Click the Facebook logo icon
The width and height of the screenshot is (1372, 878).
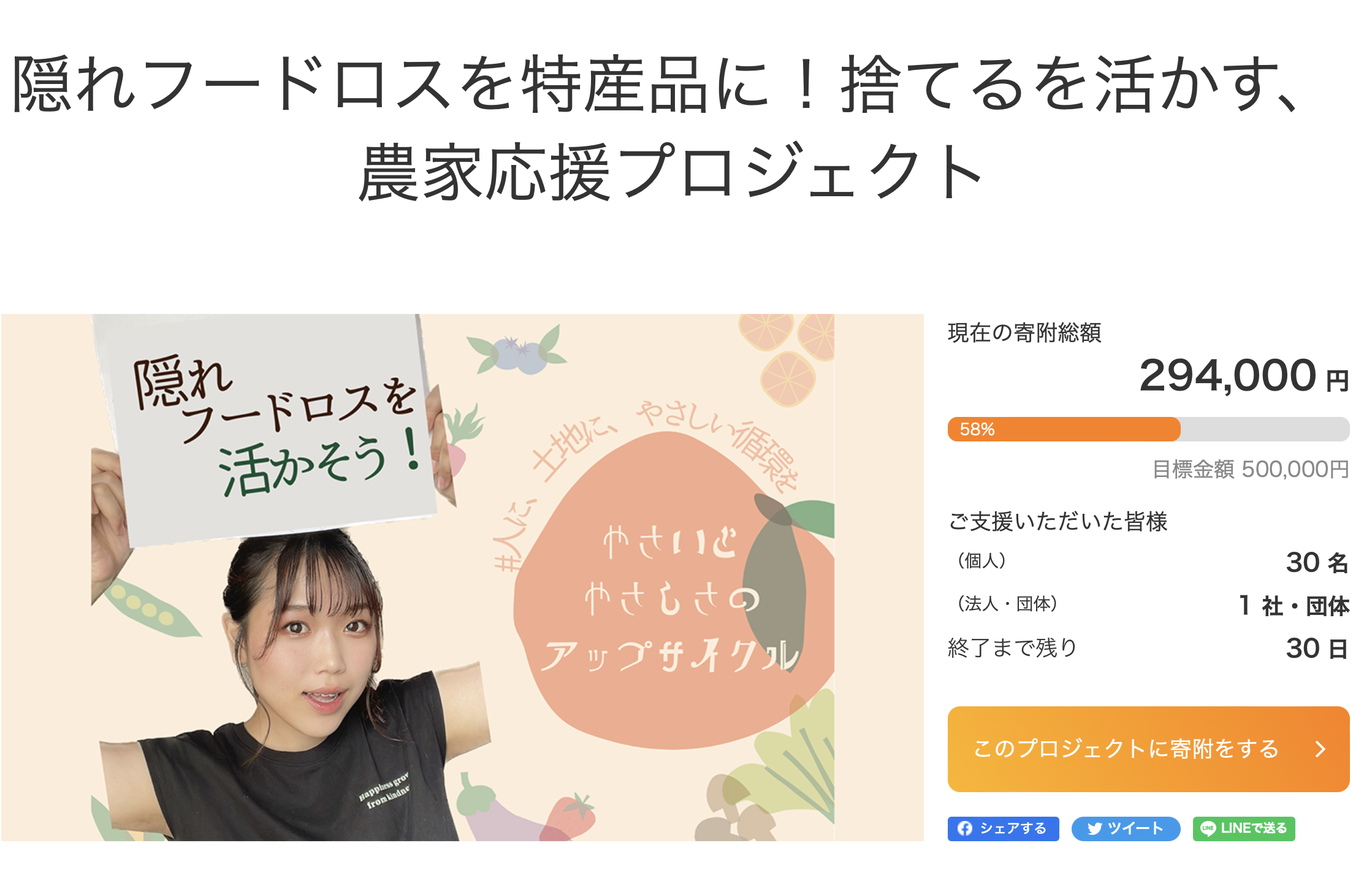(x=965, y=829)
